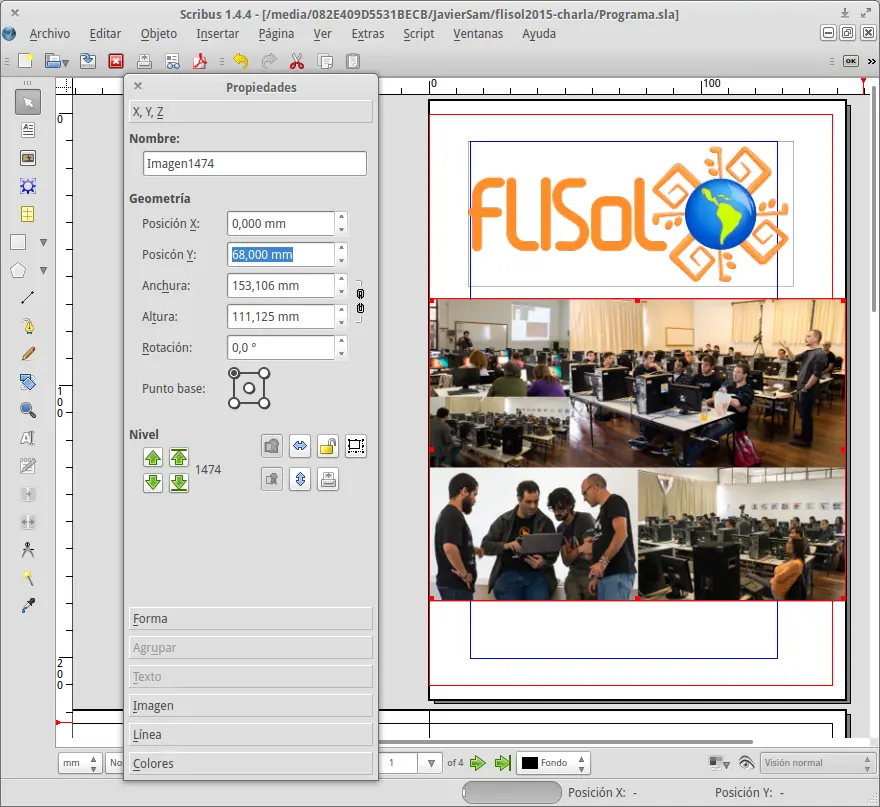Select the Render Frame tool
The width and height of the screenshot is (880, 807).
click(x=28, y=186)
